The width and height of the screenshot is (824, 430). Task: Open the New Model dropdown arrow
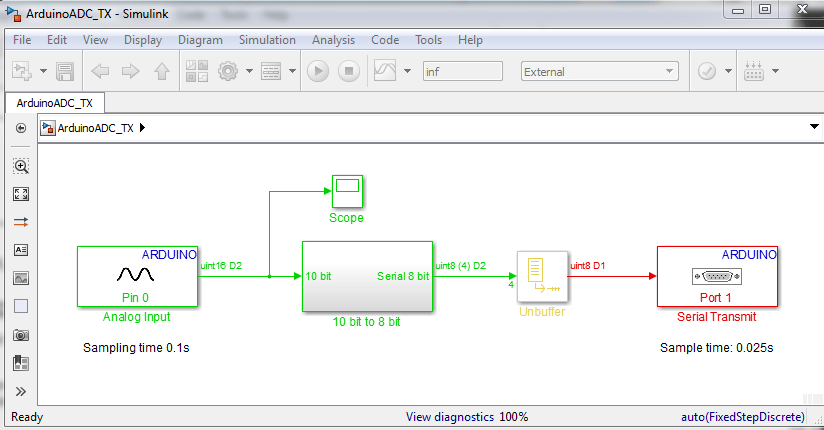coord(44,71)
